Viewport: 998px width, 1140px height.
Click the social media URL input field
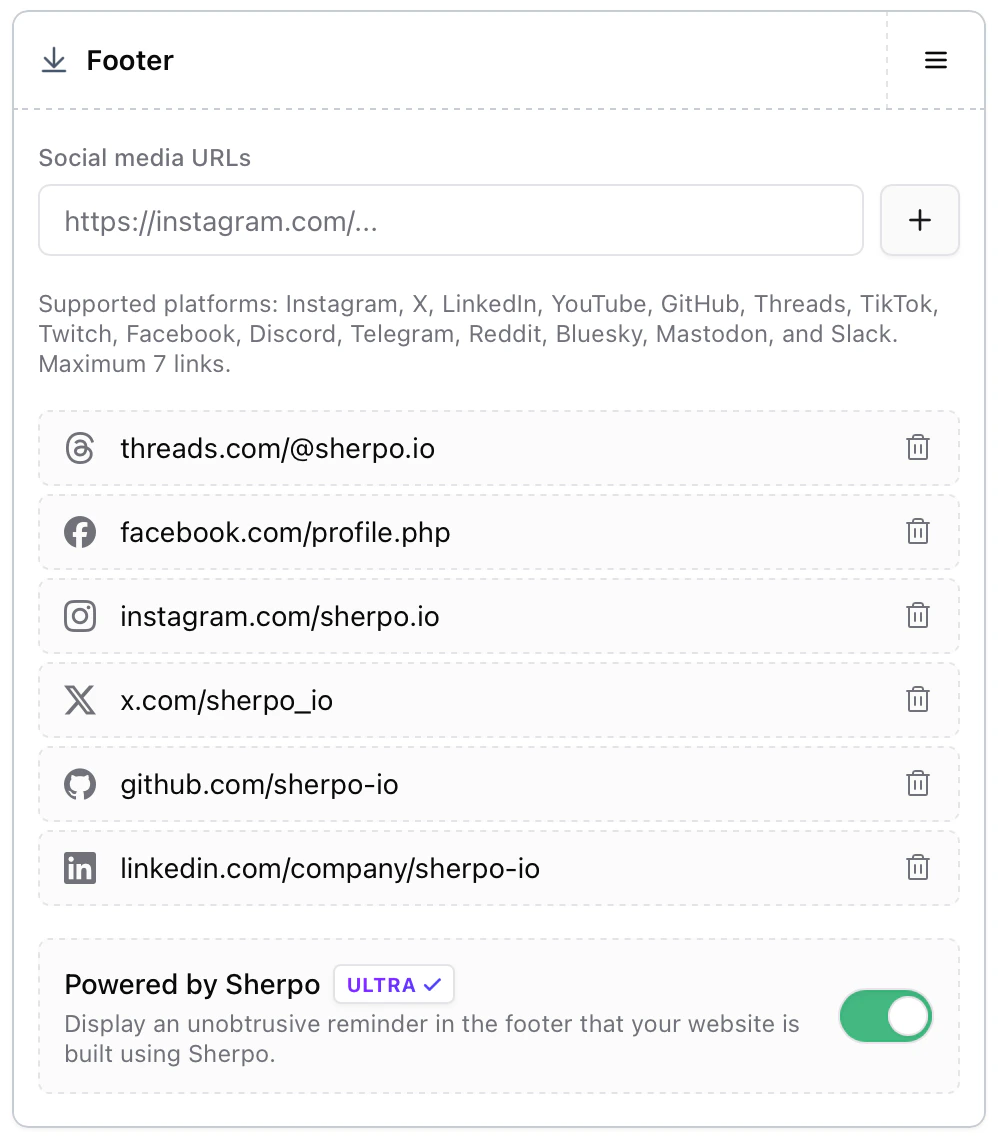(x=450, y=220)
